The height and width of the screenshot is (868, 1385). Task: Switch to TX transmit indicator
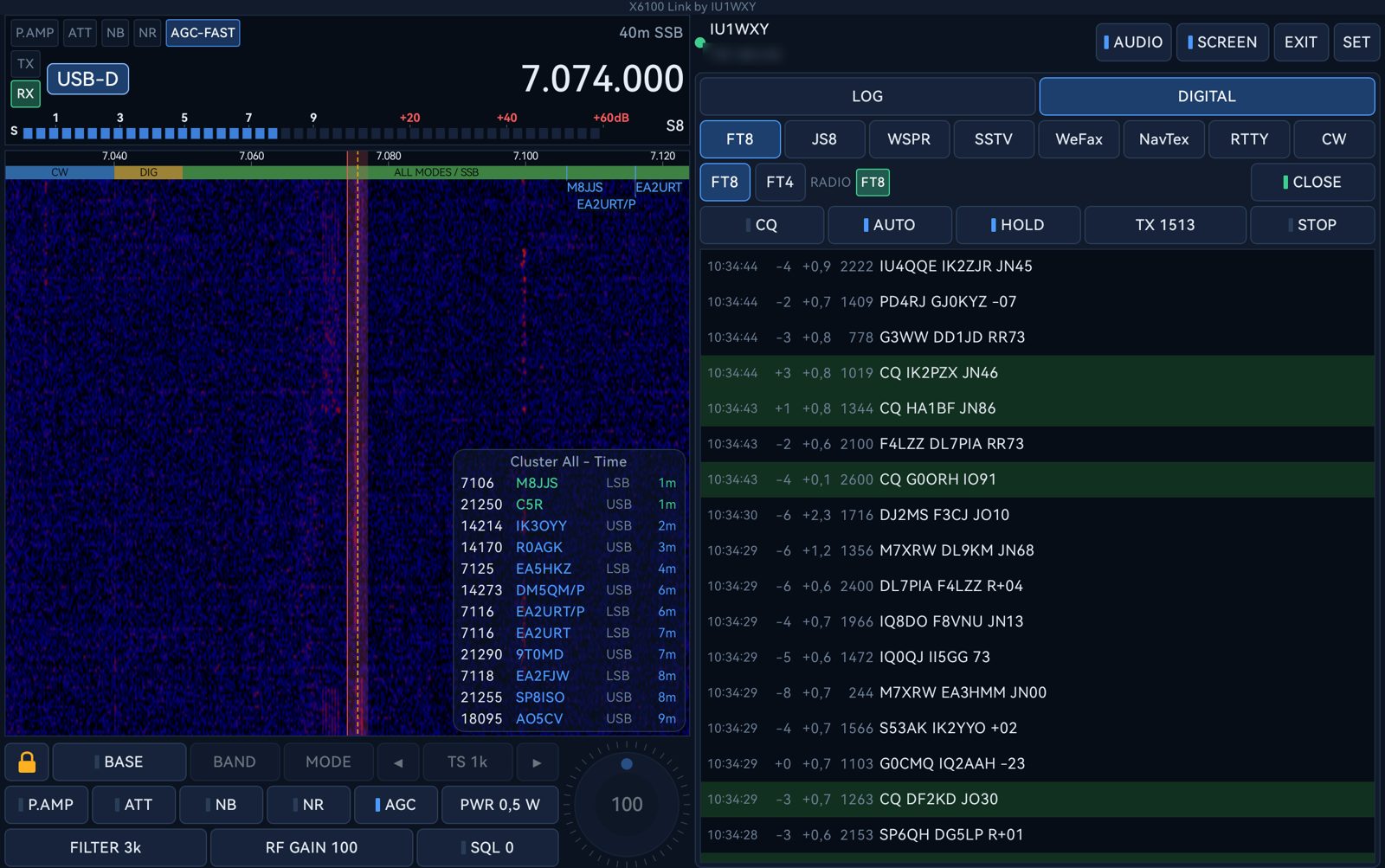[26, 63]
